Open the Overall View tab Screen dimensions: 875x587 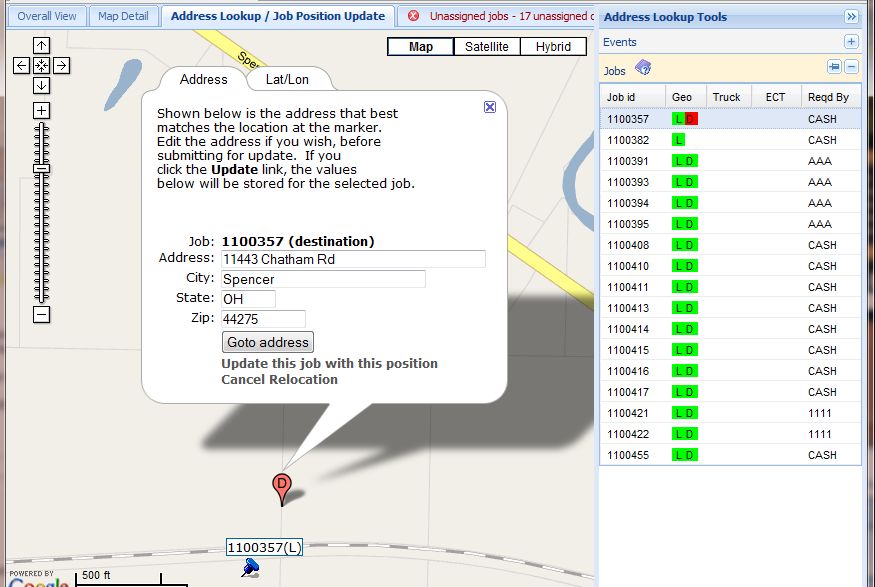[47, 16]
